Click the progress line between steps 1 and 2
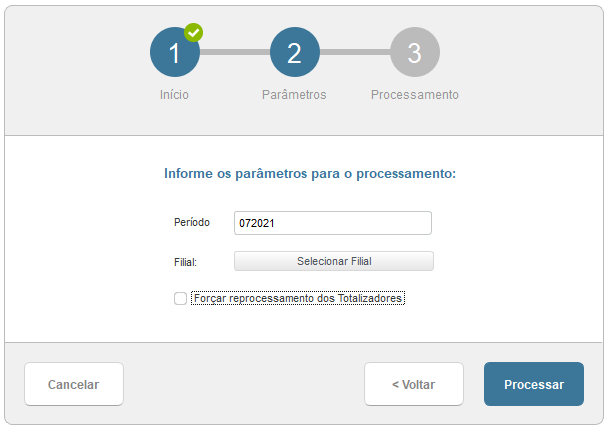Screen dimensions: 609x429 click(x=234, y=52)
